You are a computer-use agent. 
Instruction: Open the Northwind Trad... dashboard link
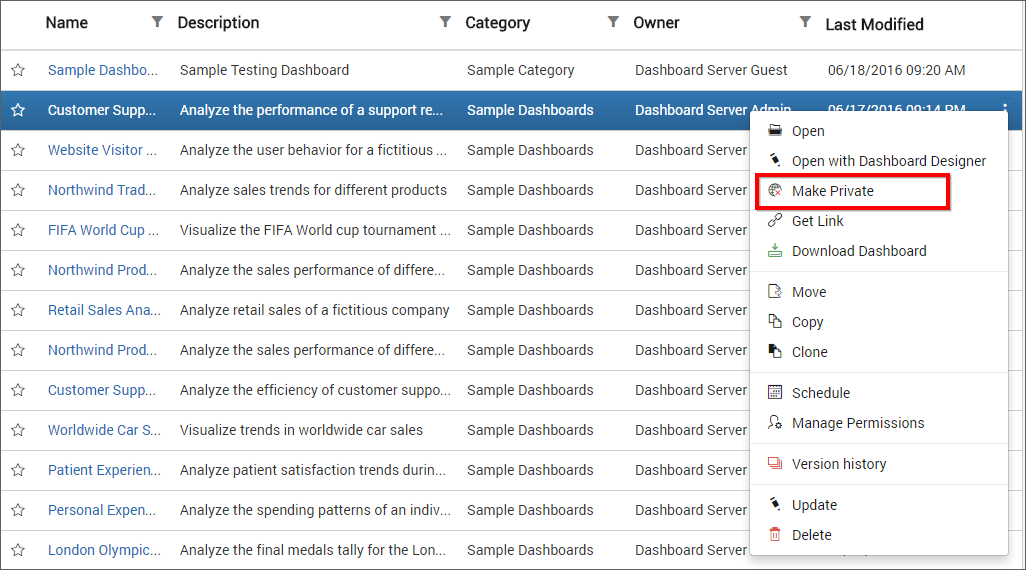(101, 190)
